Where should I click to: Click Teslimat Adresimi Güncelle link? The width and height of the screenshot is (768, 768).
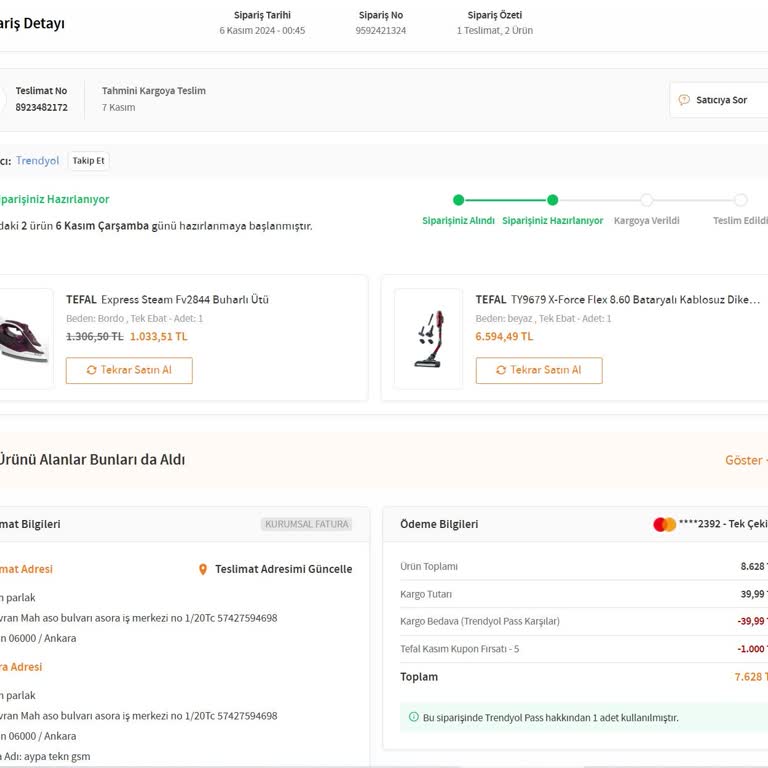point(284,569)
